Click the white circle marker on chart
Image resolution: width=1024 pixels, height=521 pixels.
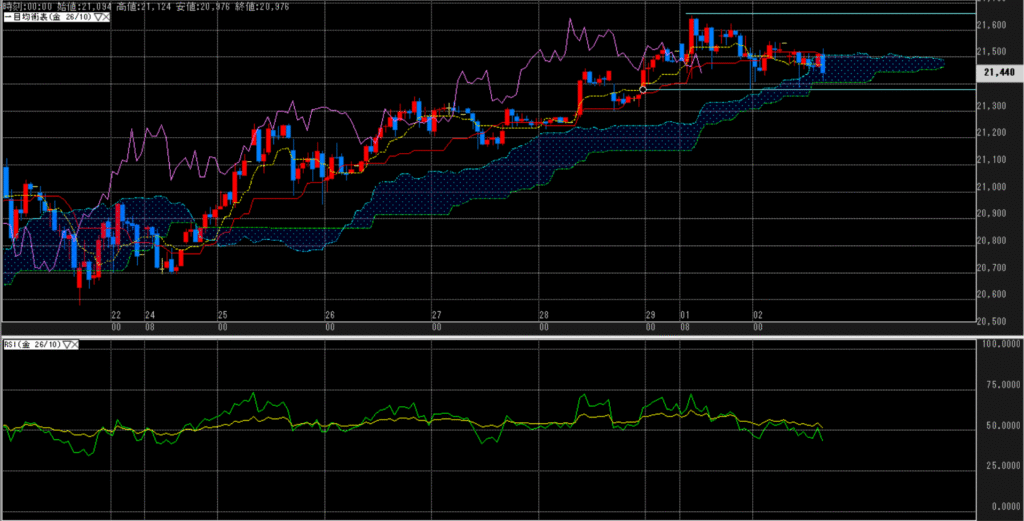click(x=643, y=90)
